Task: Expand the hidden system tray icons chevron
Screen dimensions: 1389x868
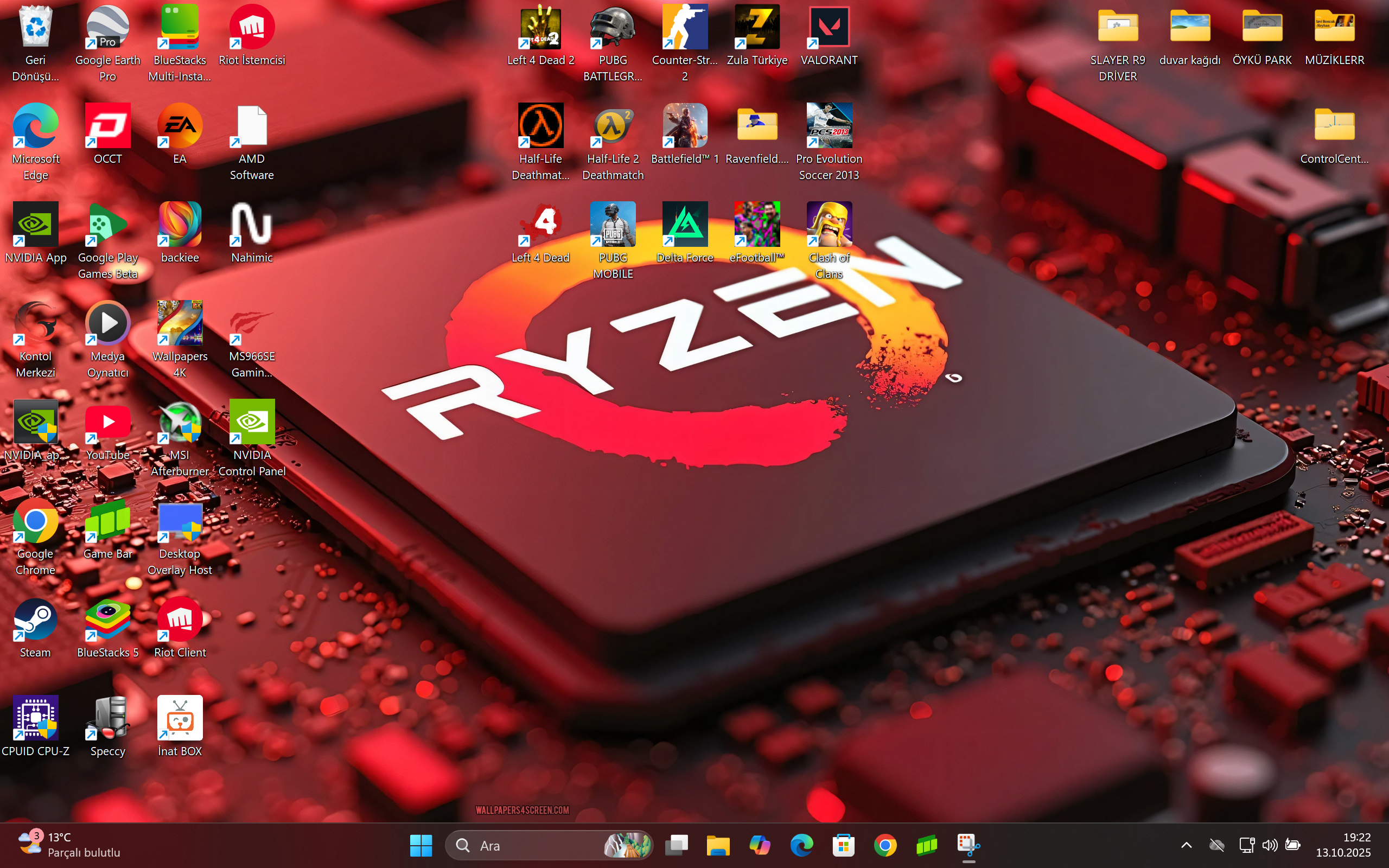Action: (1186, 845)
